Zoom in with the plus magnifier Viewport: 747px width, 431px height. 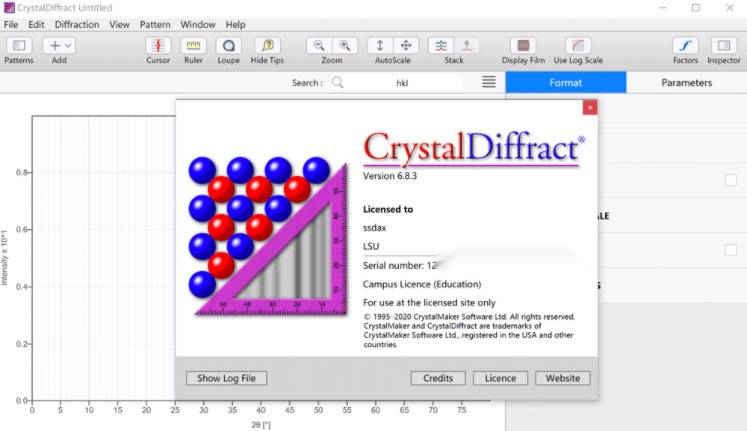345,46
